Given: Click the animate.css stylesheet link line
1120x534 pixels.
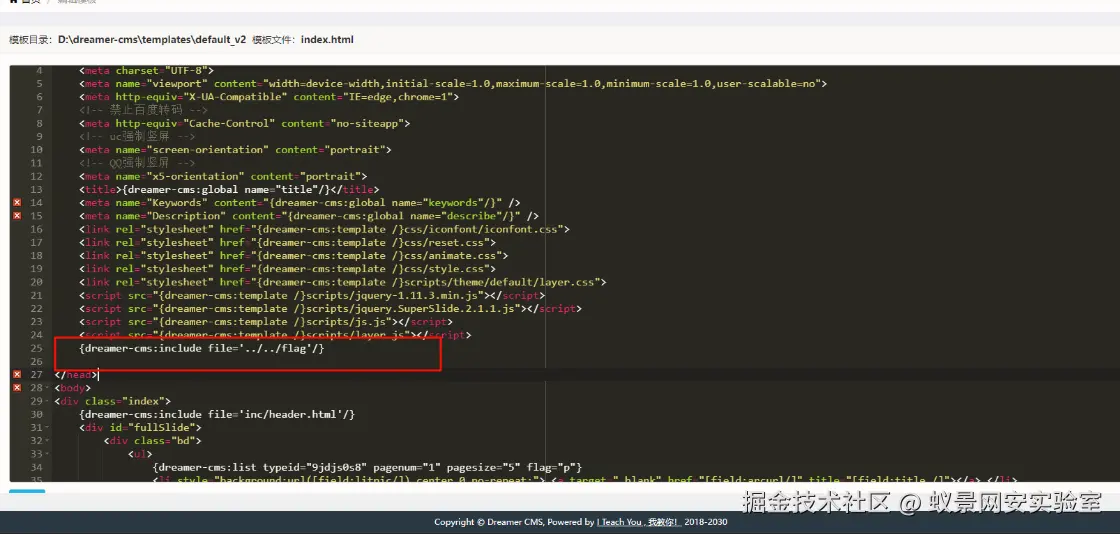Looking at the screenshot, I should coord(294,256).
